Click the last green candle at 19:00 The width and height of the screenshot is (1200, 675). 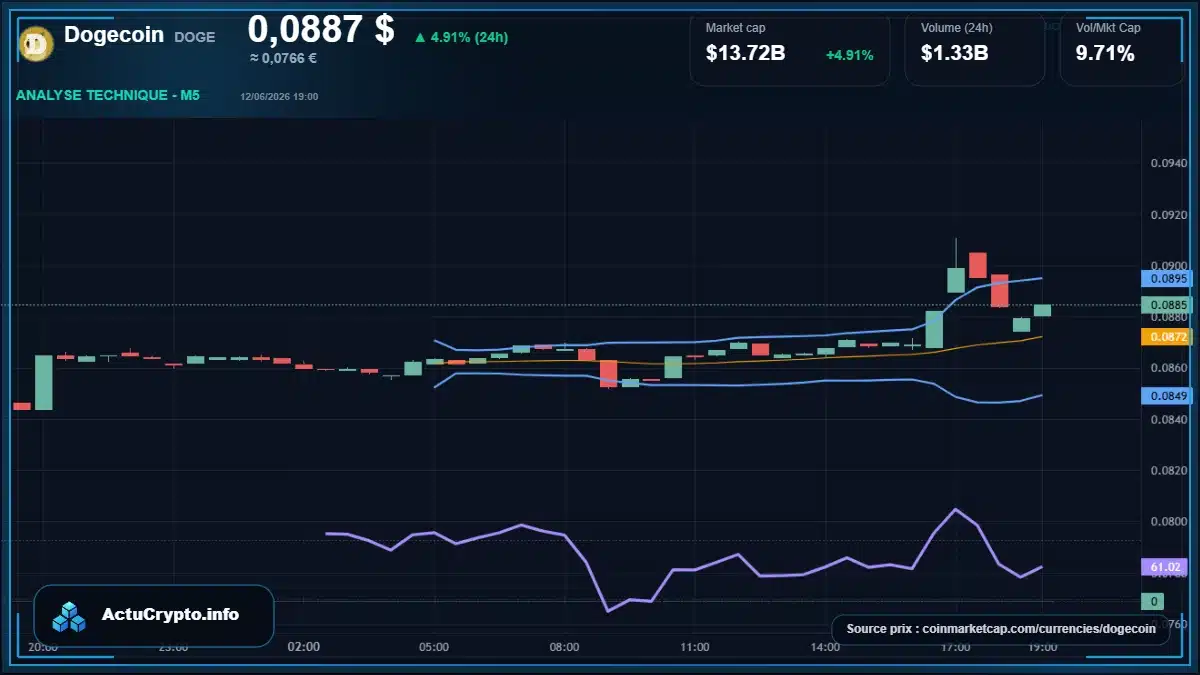(x=1043, y=310)
